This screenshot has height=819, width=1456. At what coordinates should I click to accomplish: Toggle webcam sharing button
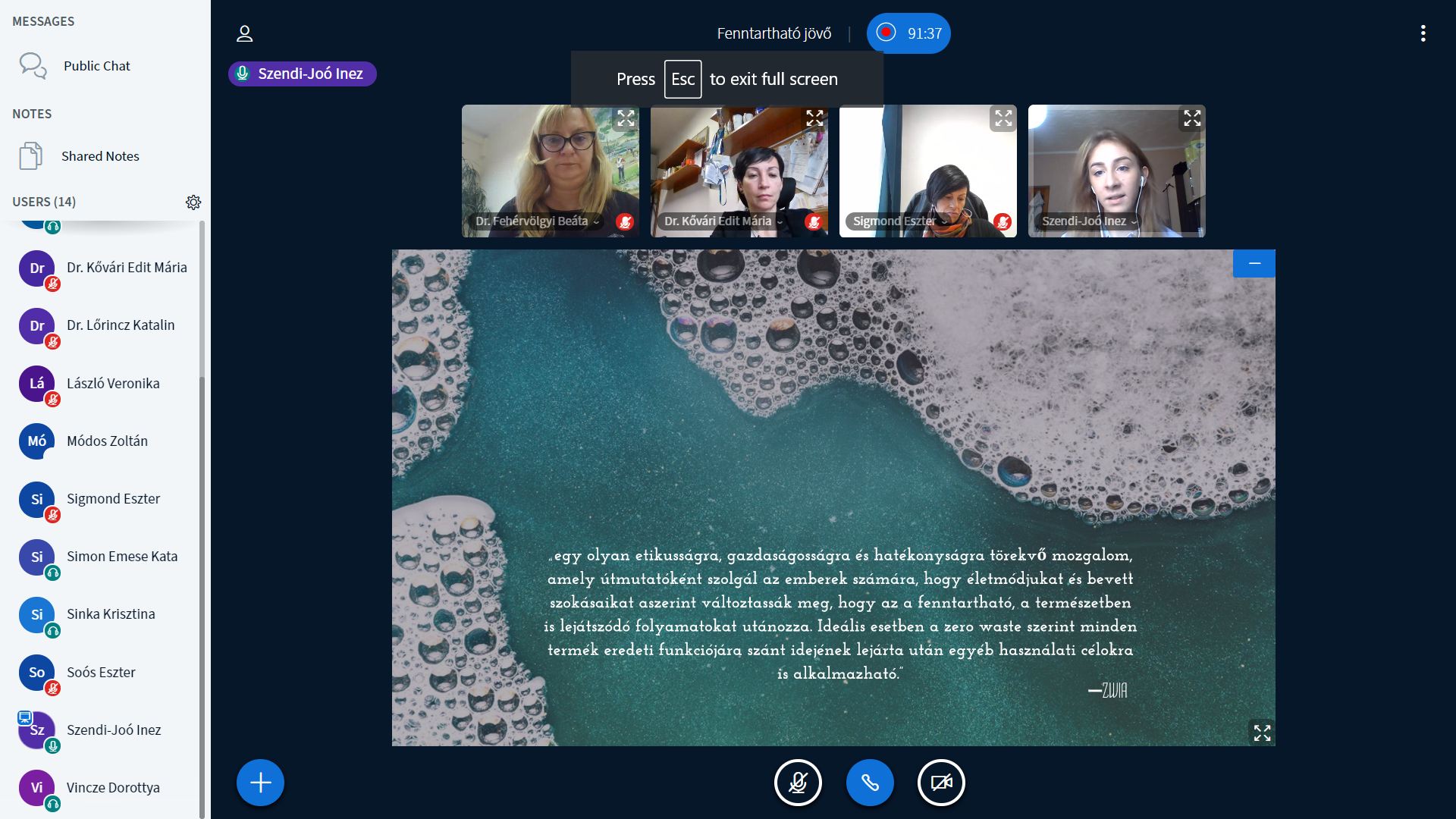pyautogui.click(x=941, y=782)
